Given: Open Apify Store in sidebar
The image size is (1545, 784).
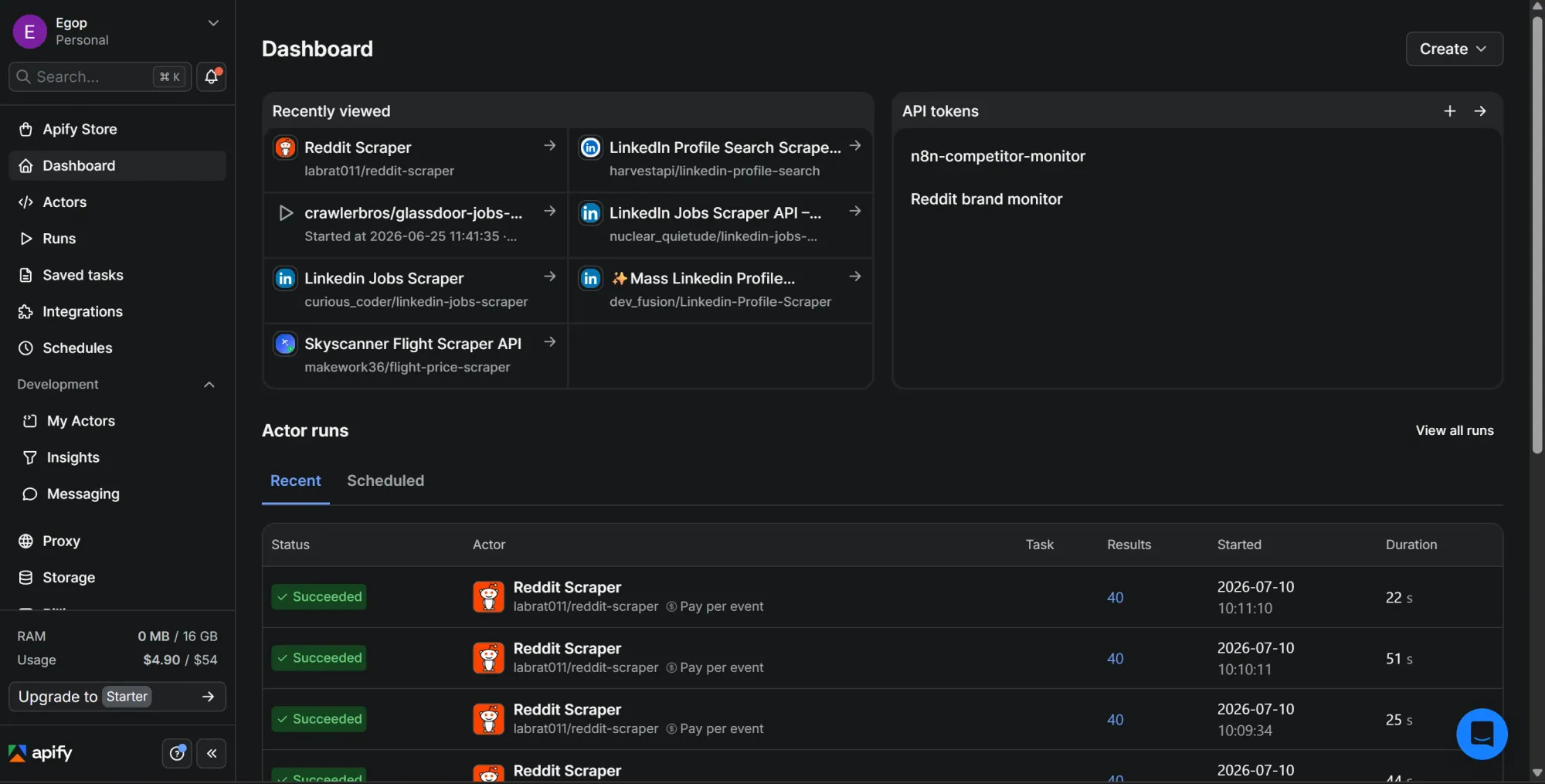Looking at the screenshot, I should pos(117,129).
